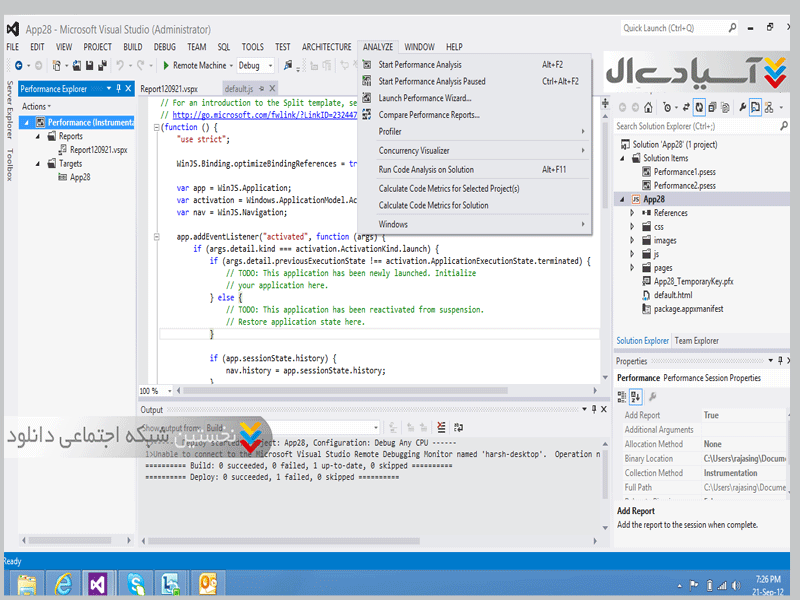Toggle Categorized view in Properties panel
The height and width of the screenshot is (600, 800).
(x=623, y=397)
